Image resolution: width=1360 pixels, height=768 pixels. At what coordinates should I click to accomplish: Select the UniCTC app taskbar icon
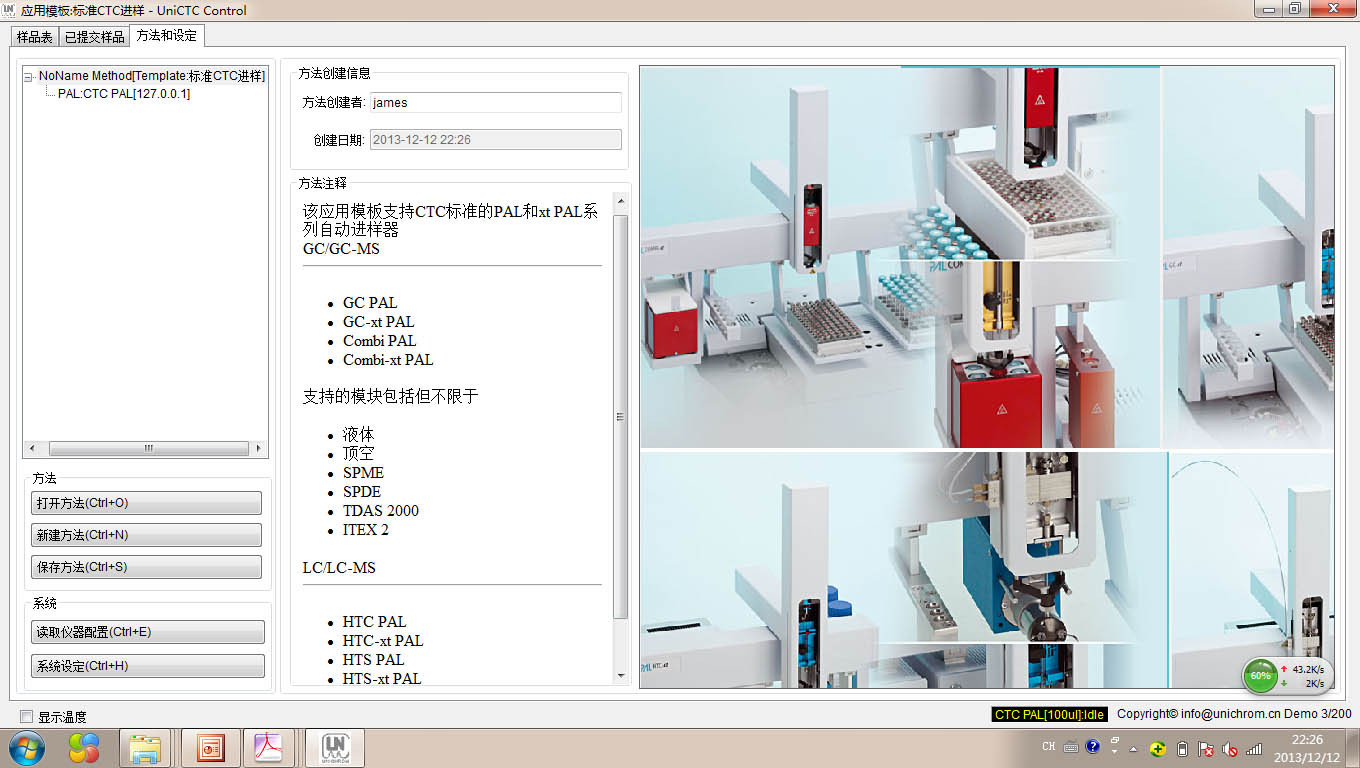click(334, 748)
